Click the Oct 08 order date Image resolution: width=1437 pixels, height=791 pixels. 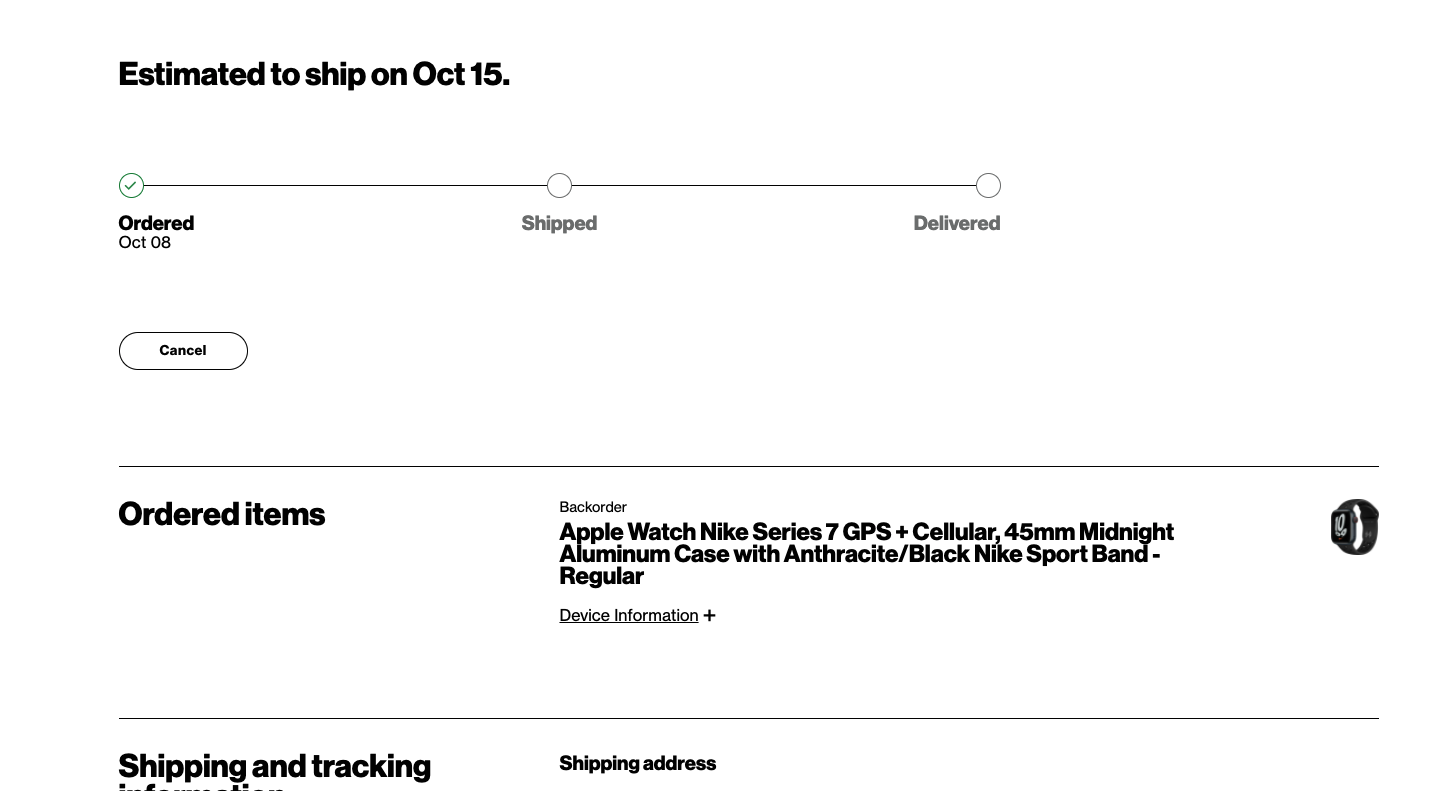coord(145,243)
